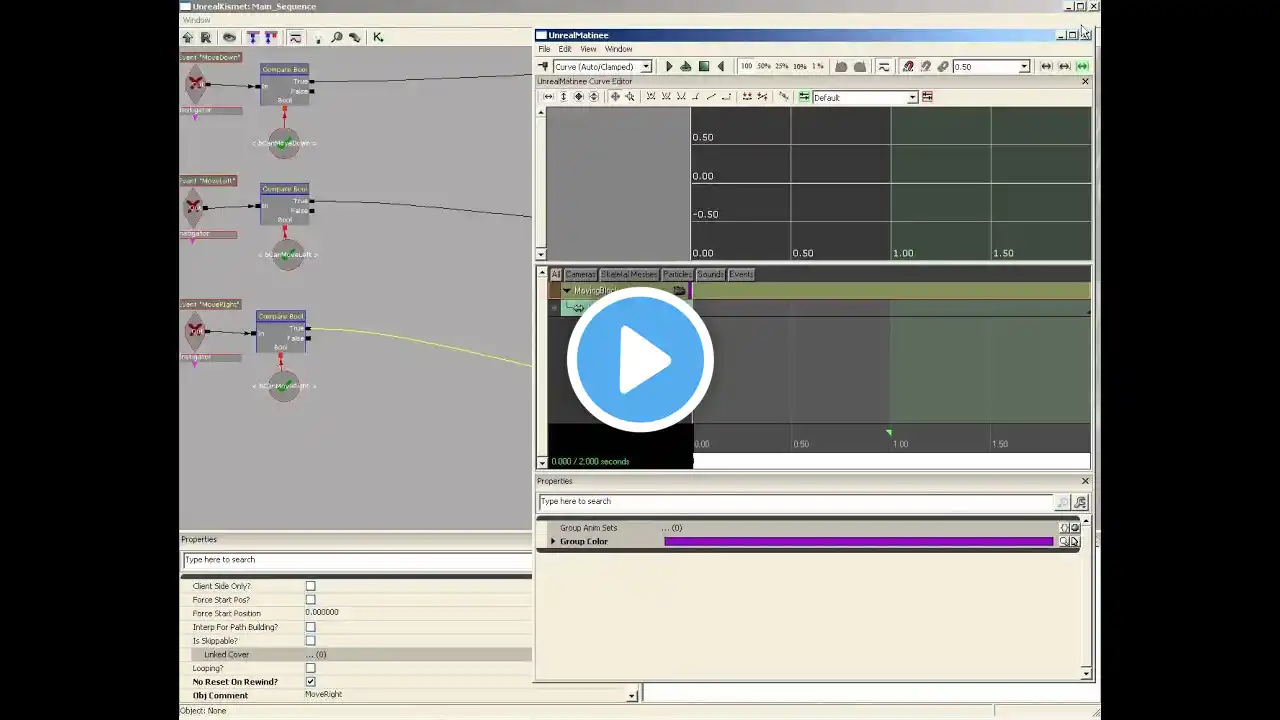Enable the Looping? checkbox
This screenshot has width=1280, height=720.
pos(310,668)
